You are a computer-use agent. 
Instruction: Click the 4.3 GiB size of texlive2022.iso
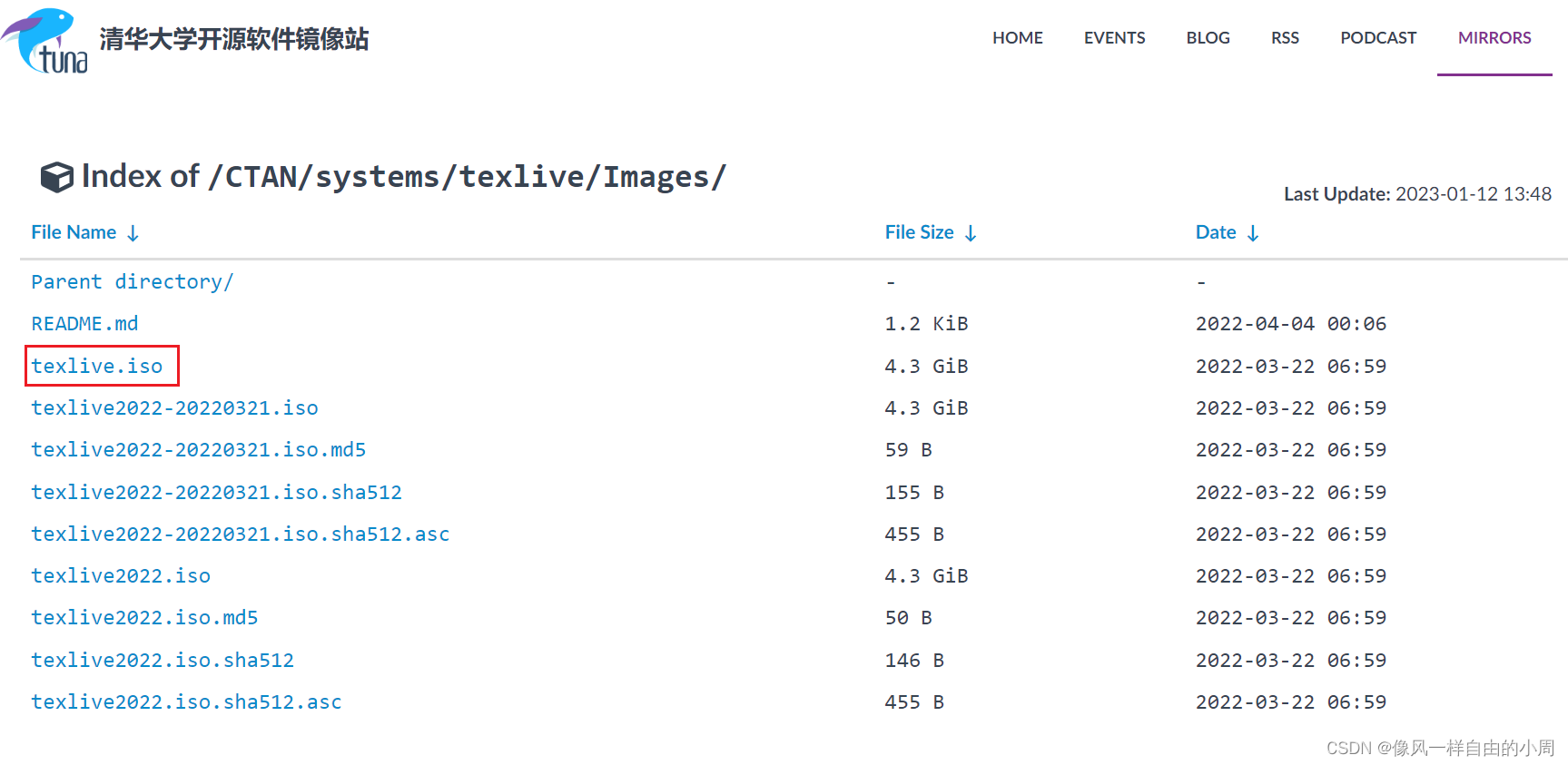(926, 576)
